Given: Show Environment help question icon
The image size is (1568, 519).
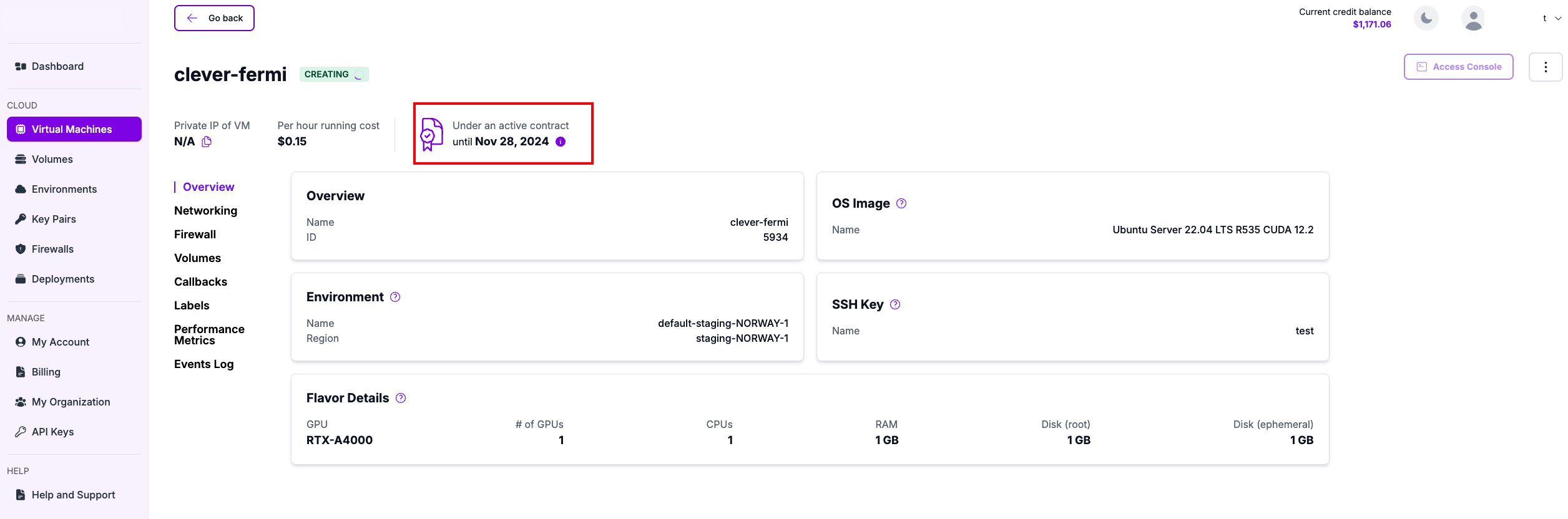Looking at the screenshot, I should 395,297.
